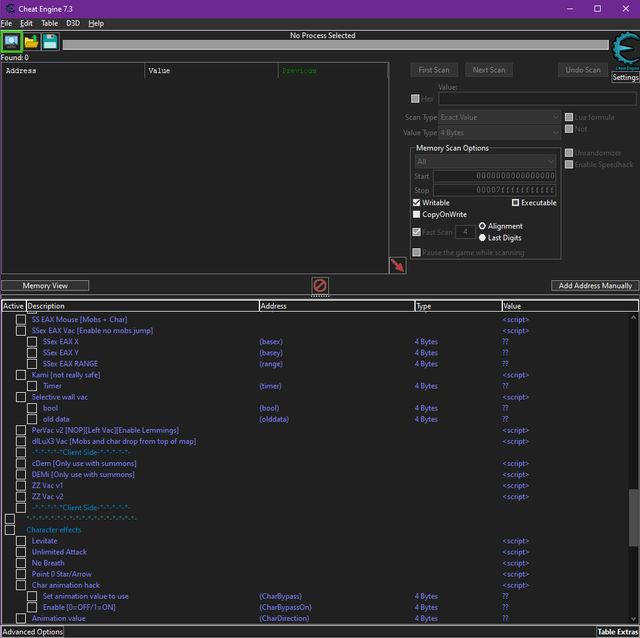Click the Active column header
Image resolution: width=640 pixels, height=638 pixels.
click(x=13, y=306)
